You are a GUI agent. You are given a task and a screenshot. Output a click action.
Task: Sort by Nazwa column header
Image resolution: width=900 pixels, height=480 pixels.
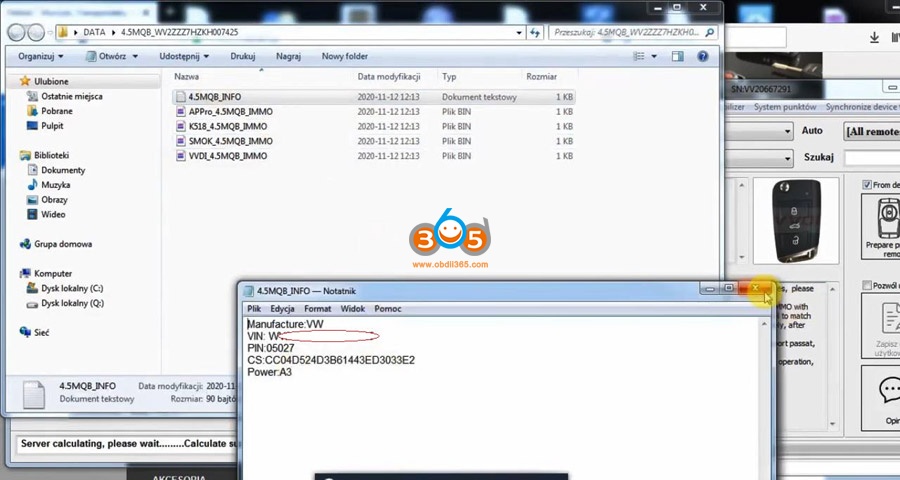click(187, 76)
